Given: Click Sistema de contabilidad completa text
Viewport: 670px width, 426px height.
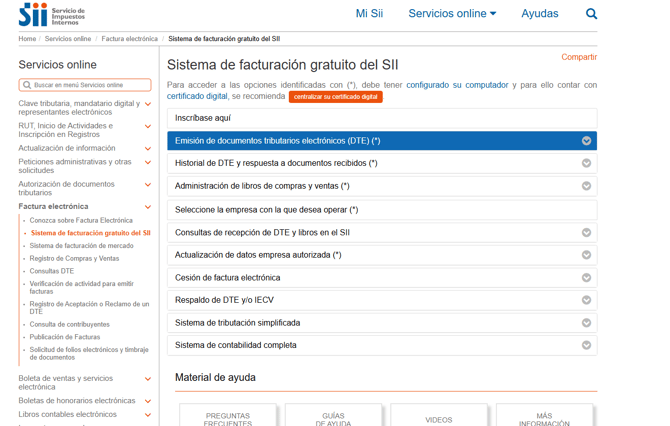Looking at the screenshot, I should point(235,345).
